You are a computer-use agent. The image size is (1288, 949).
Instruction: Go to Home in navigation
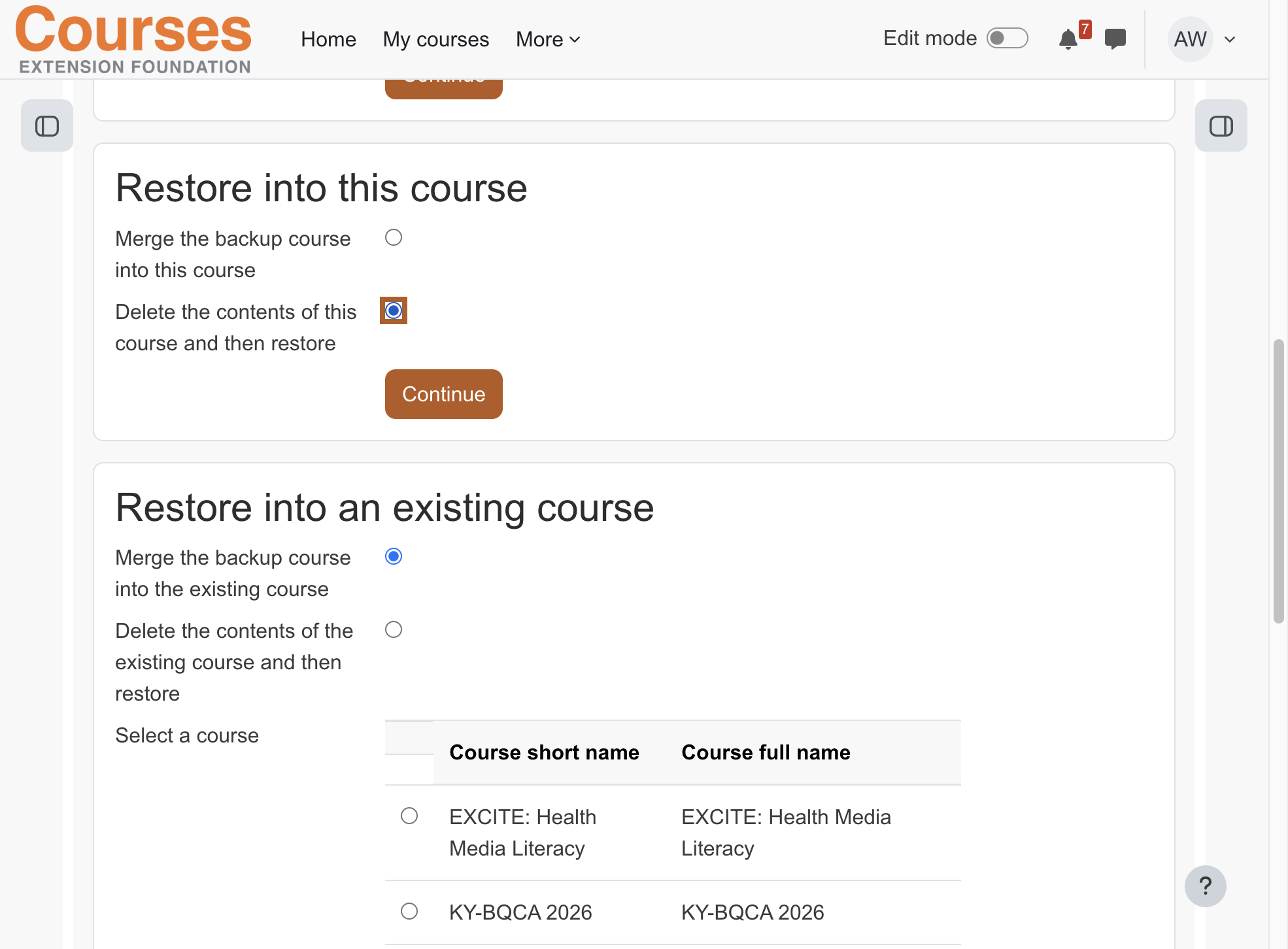[x=328, y=39]
